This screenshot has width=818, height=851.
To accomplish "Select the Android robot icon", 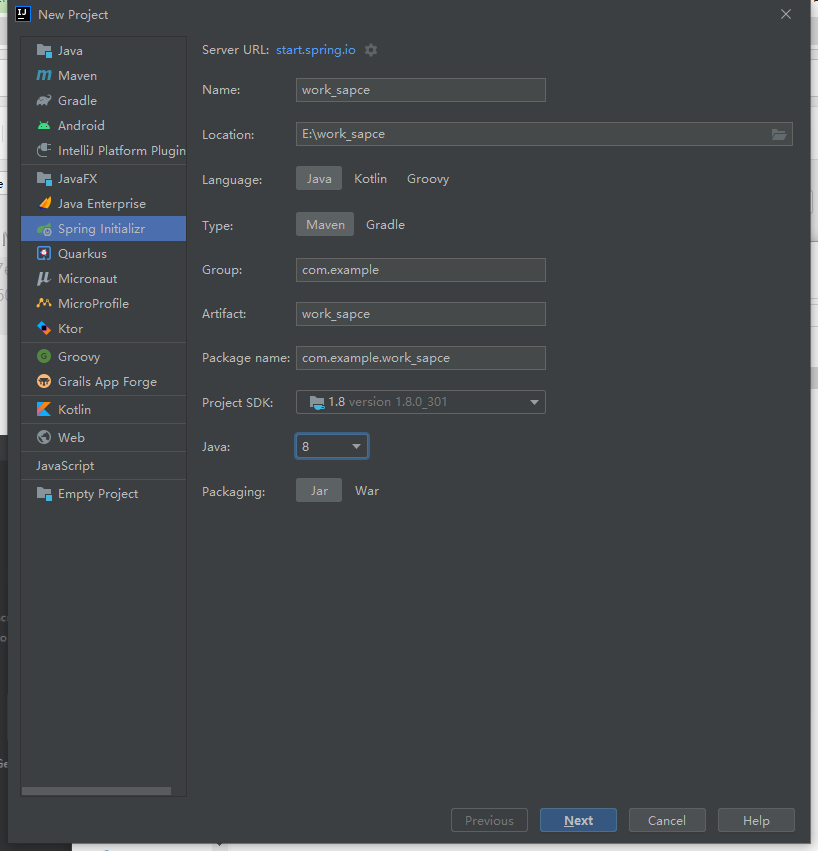I will pos(44,125).
